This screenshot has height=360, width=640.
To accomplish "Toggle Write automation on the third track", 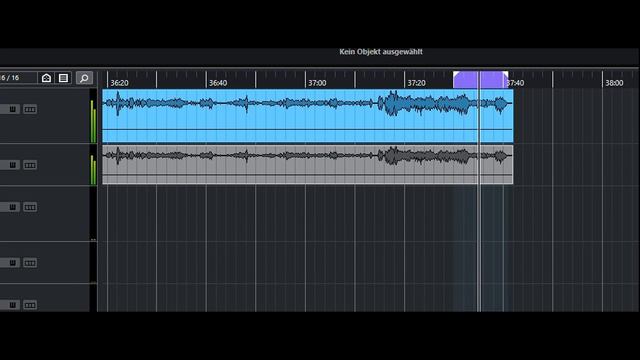I will [12, 207].
